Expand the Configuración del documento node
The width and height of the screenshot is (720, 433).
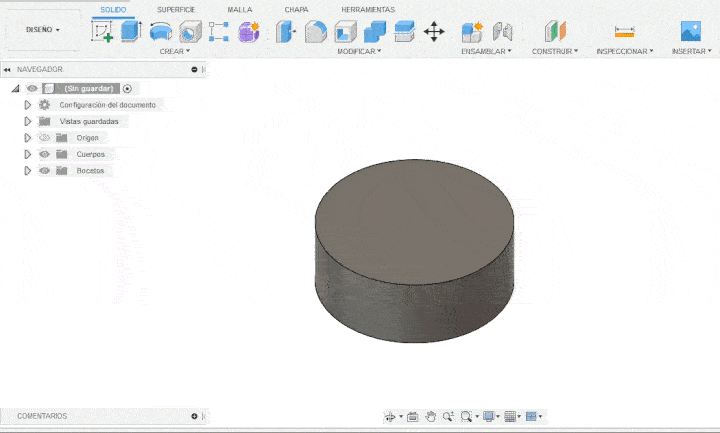click(28, 105)
